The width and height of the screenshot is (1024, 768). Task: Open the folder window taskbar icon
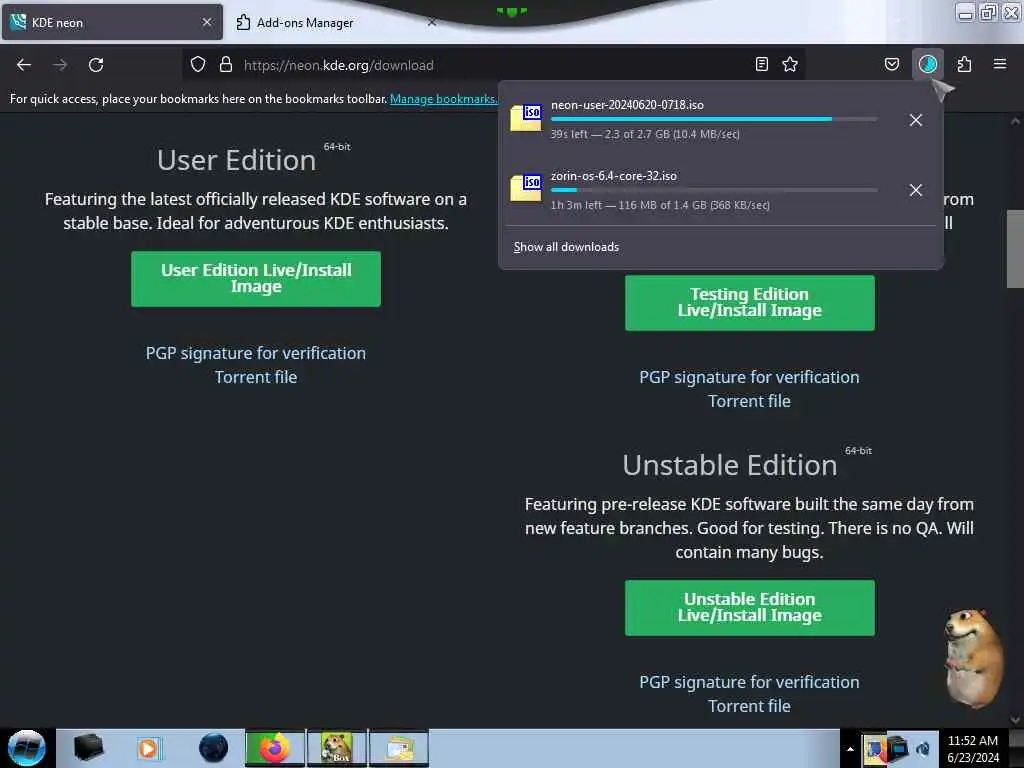tap(399, 748)
